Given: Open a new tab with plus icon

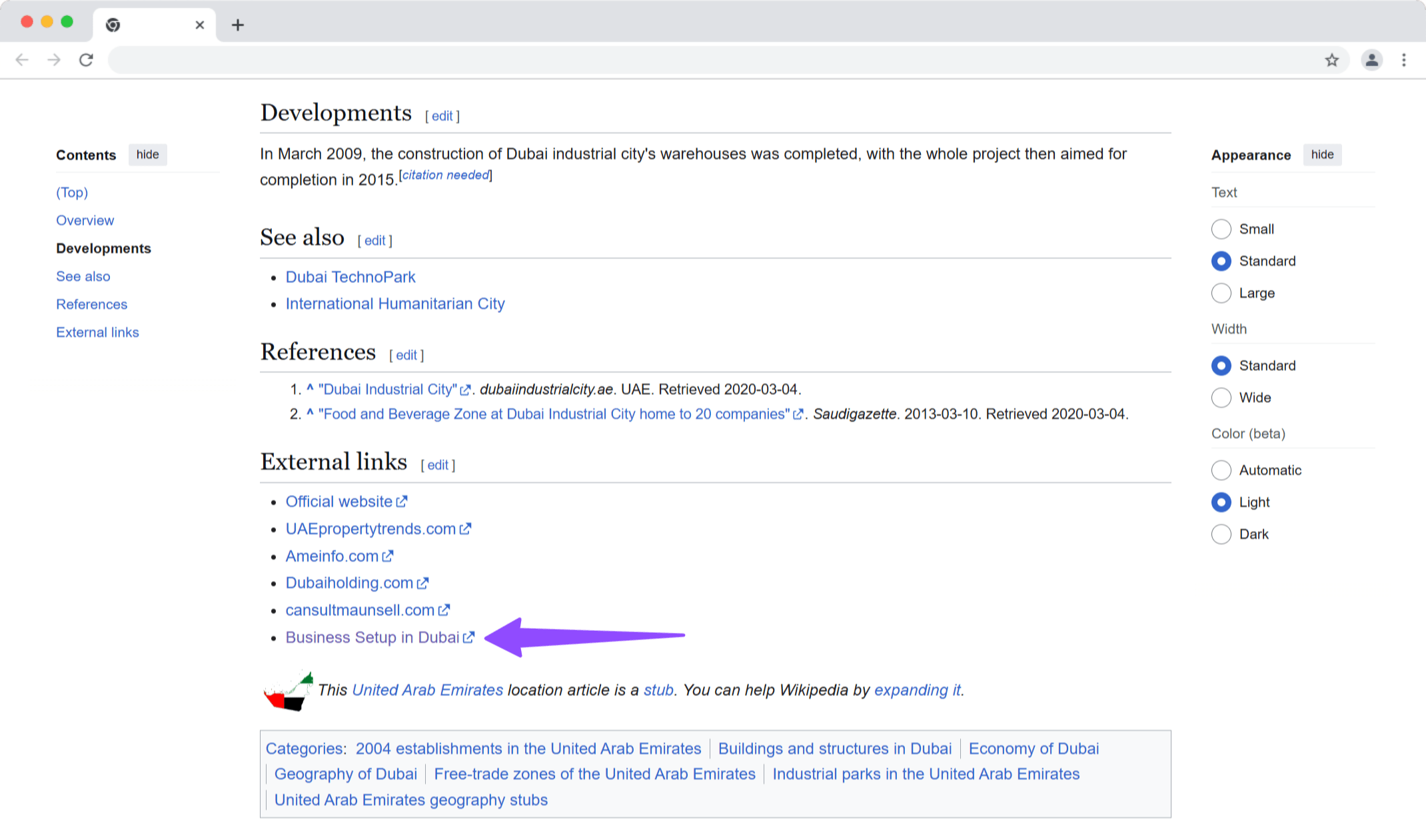Looking at the screenshot, I should (238, 25).
